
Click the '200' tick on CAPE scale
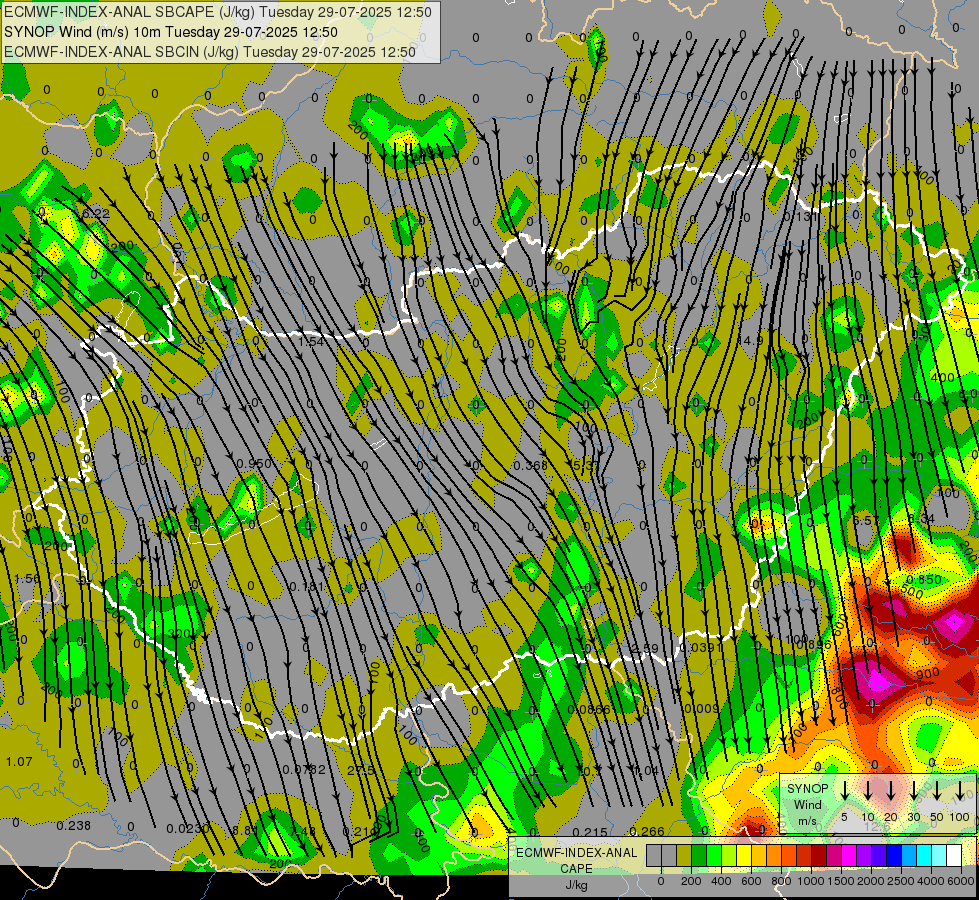click(x=691, y=881)
